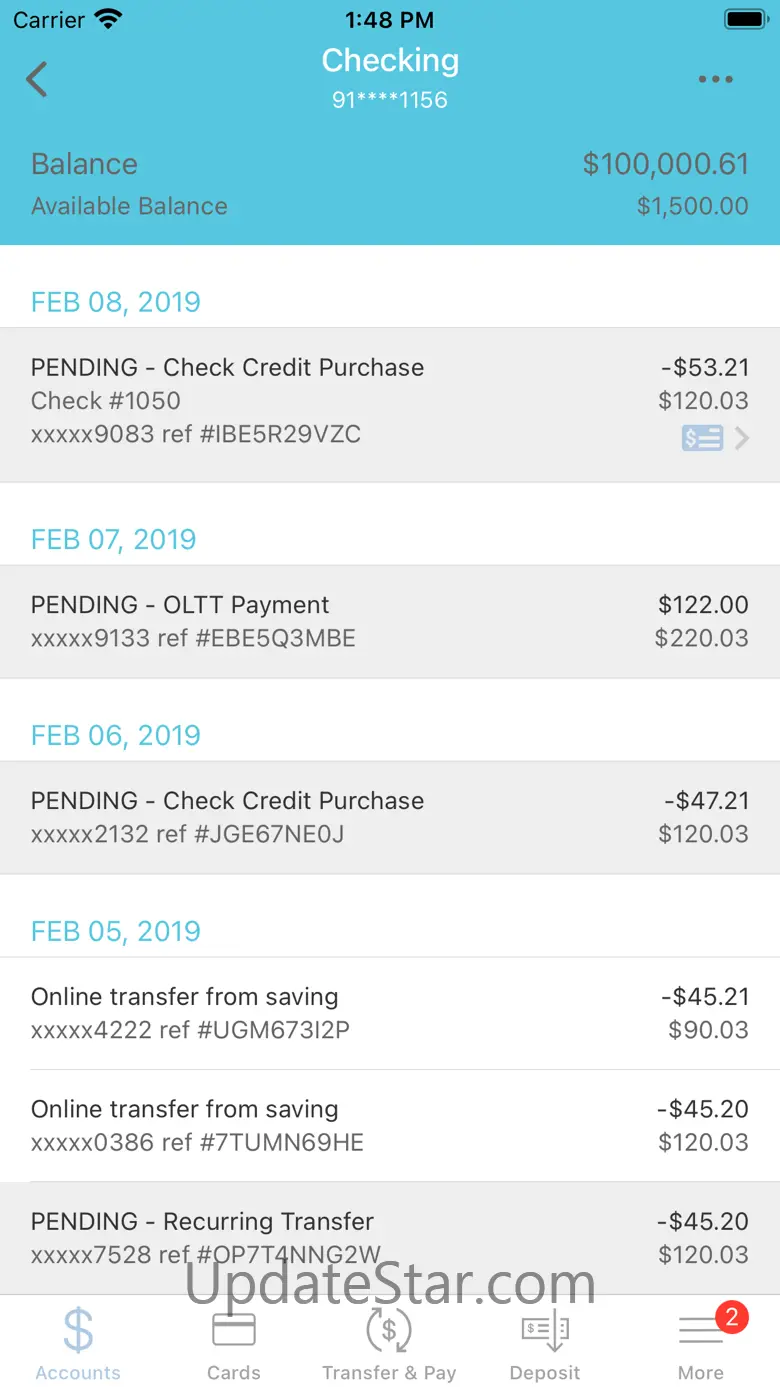Tap the Deposit check icon
The height and width of the screenshot is (1387, 780).
pos(545,1330)
